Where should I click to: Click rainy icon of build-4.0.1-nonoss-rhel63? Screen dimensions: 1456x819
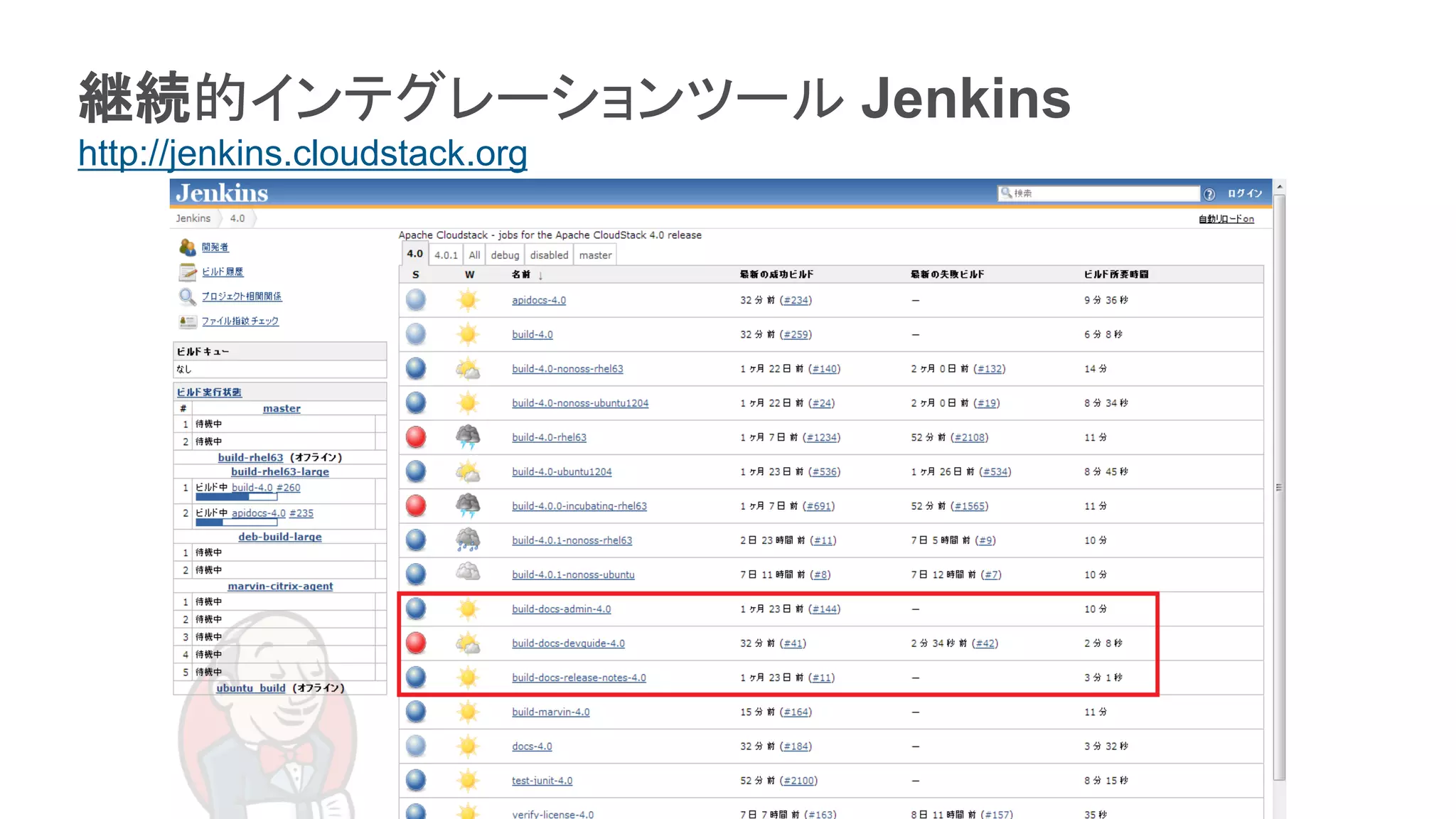click(468, 540)
